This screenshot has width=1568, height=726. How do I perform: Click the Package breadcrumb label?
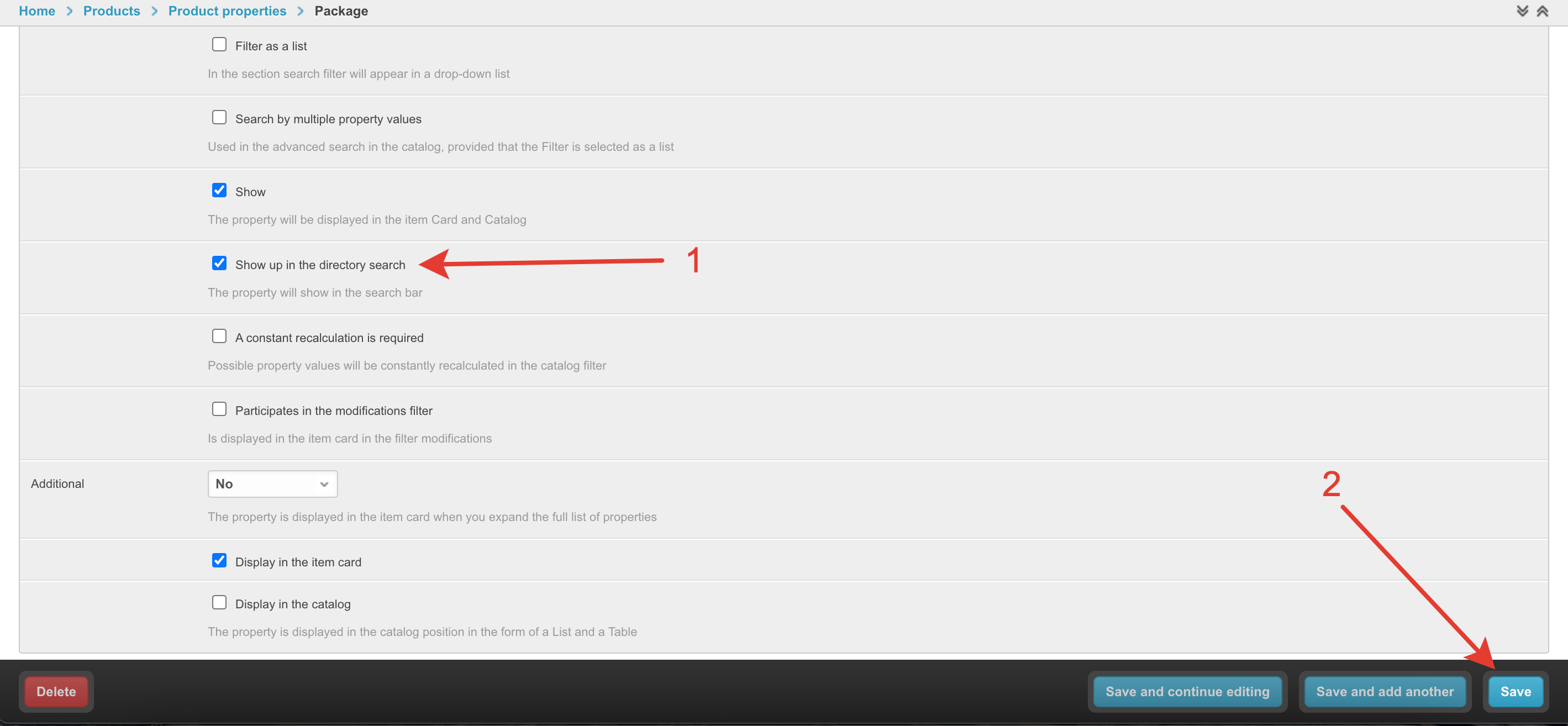point(341,11)
